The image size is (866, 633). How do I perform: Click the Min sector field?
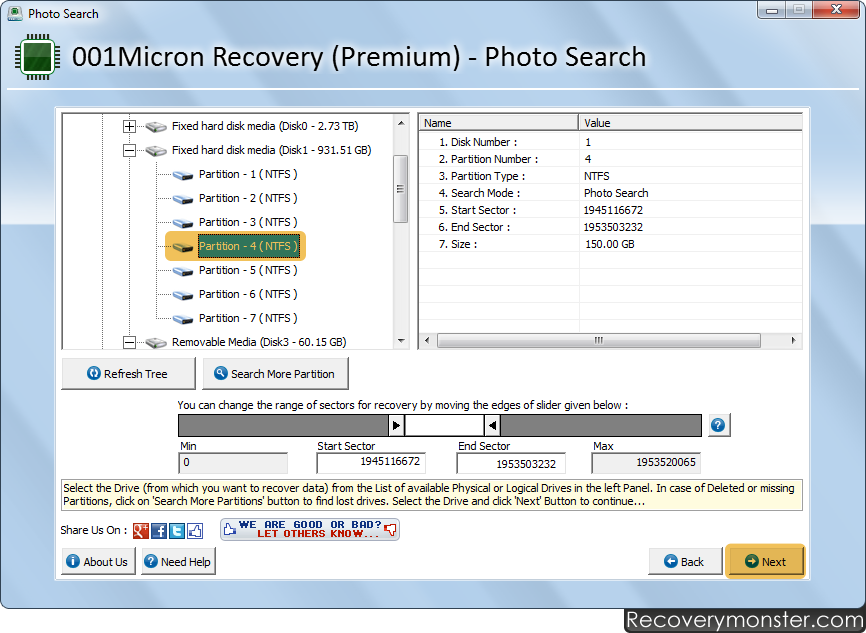point(233,463)
